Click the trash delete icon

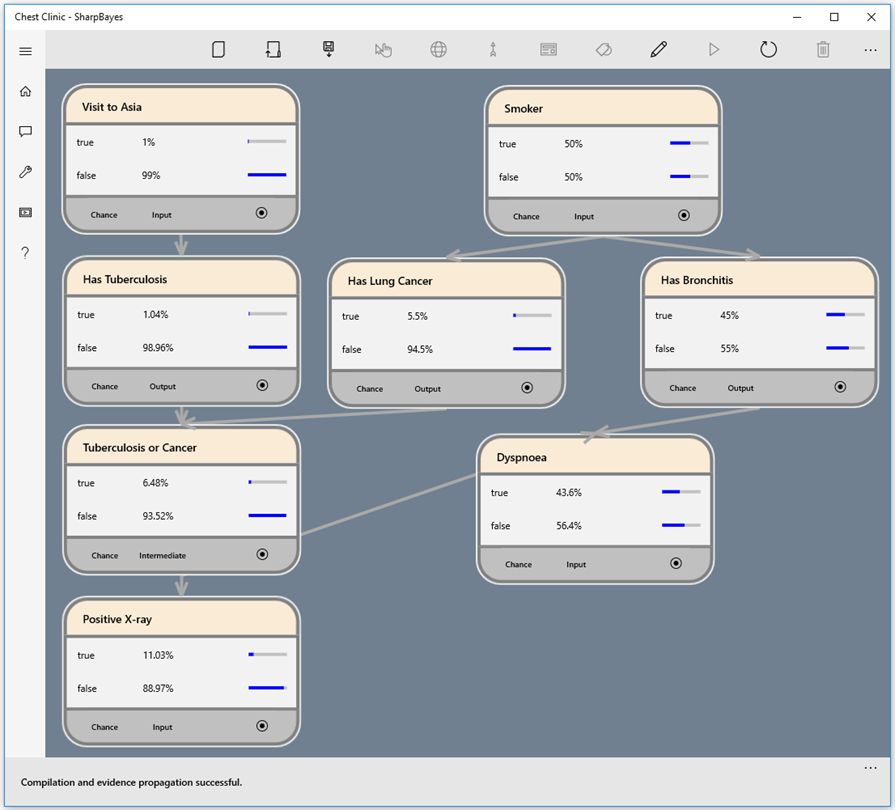pyautogui.click(x=823, y=50)
